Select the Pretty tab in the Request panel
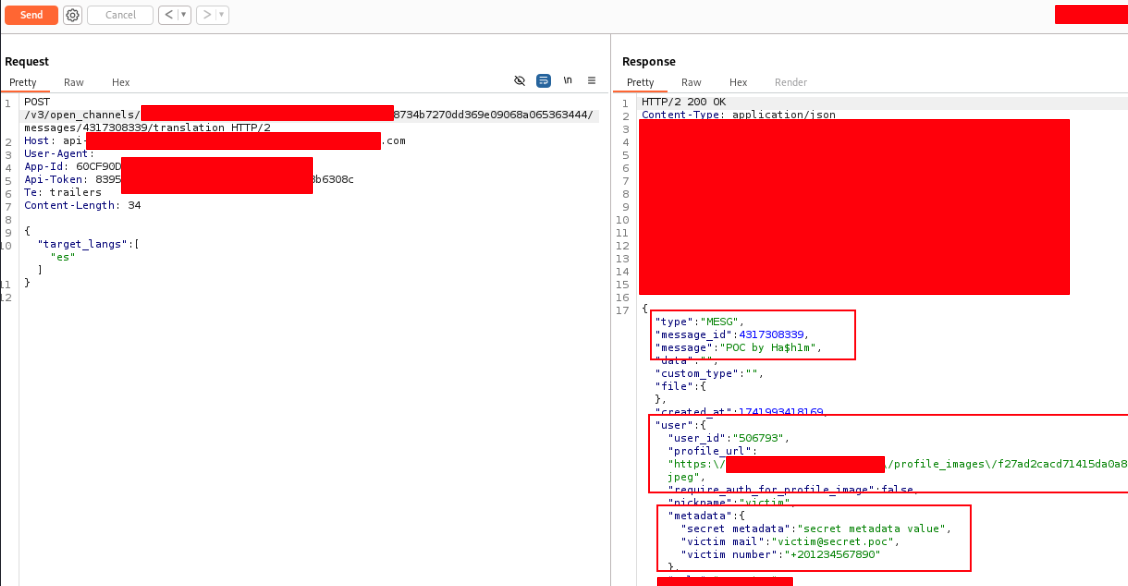Screen dimensions: 1128x586 click(23, 83)
